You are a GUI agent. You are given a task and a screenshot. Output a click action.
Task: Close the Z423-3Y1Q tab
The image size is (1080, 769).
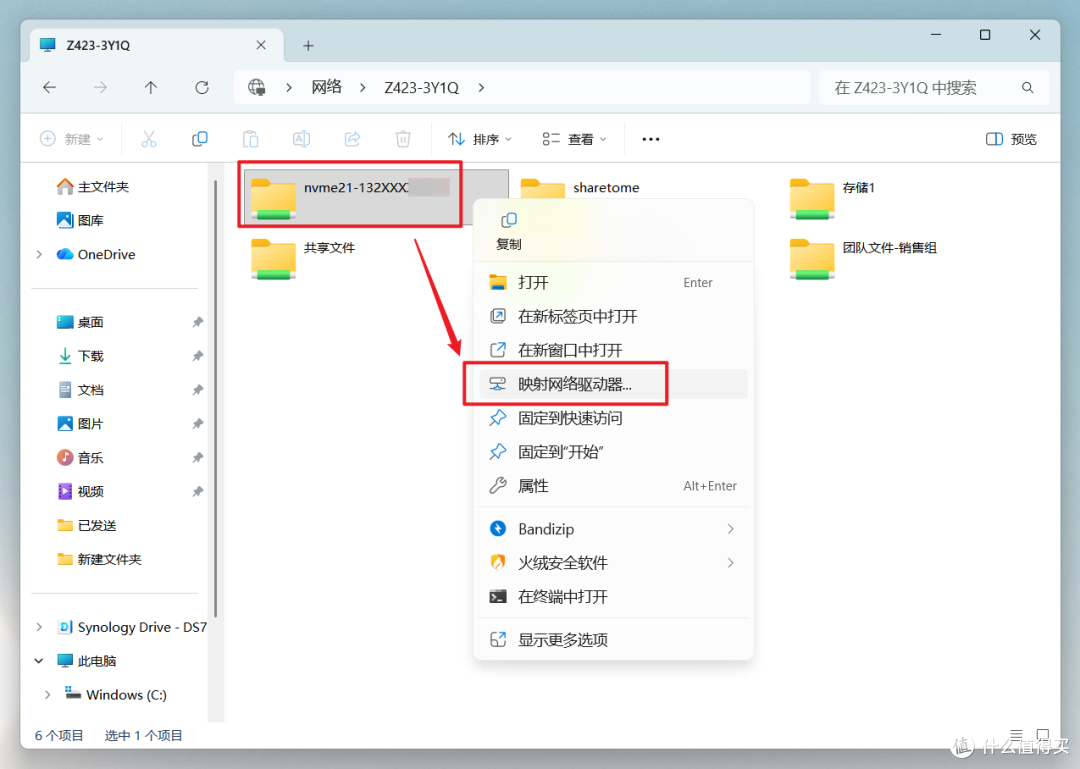261,45
